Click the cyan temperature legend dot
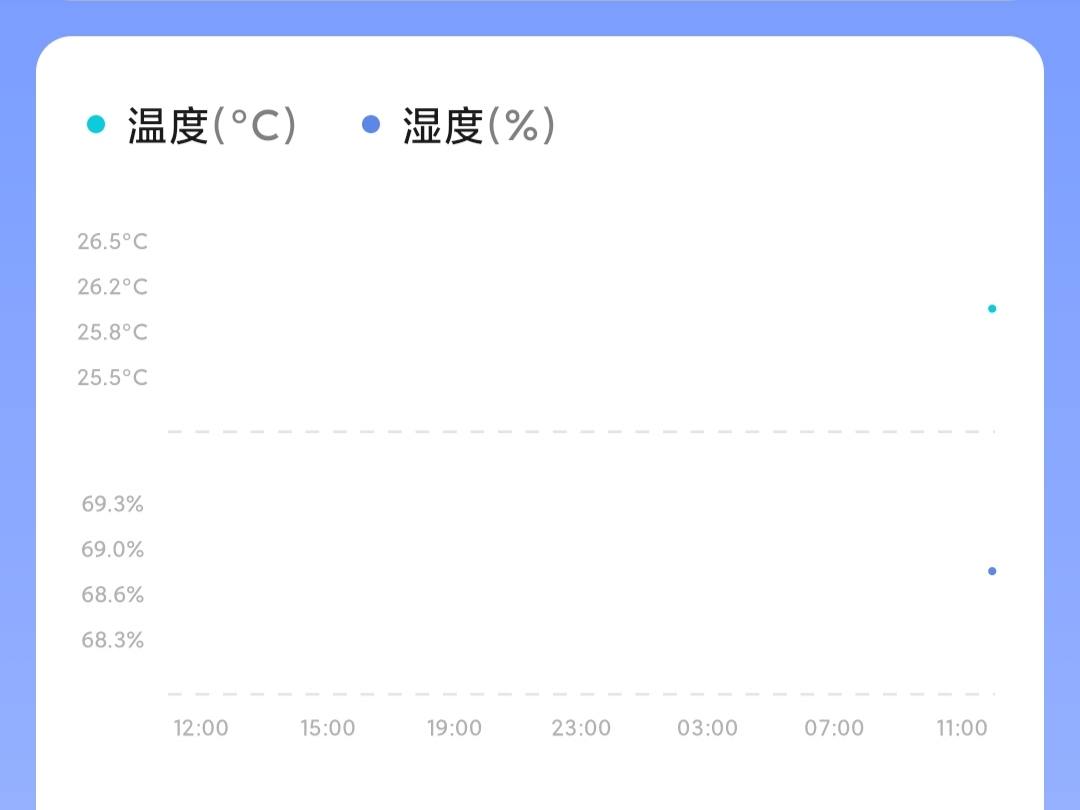 [x=96, y=125]
